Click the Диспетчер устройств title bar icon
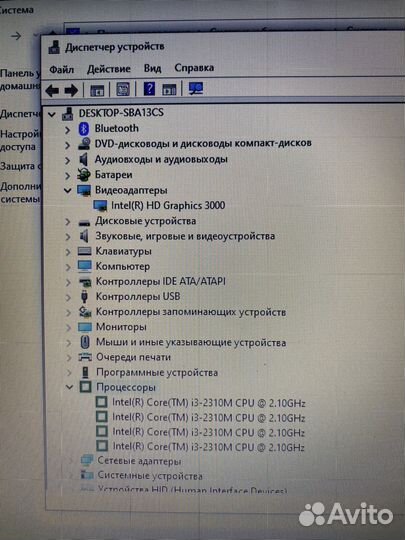Viewport: 405px width, 540px height. pos(54,47)
